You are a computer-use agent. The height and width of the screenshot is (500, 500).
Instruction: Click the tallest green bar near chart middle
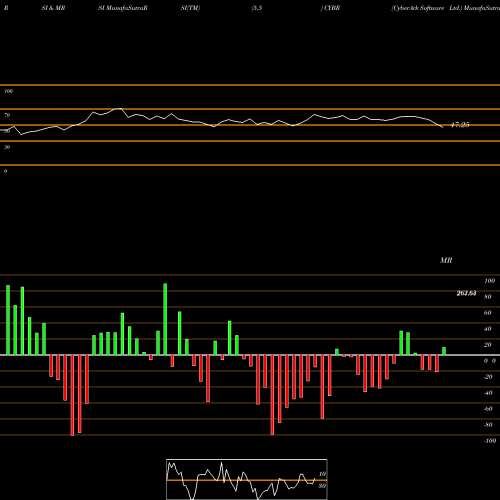point(165,319)
